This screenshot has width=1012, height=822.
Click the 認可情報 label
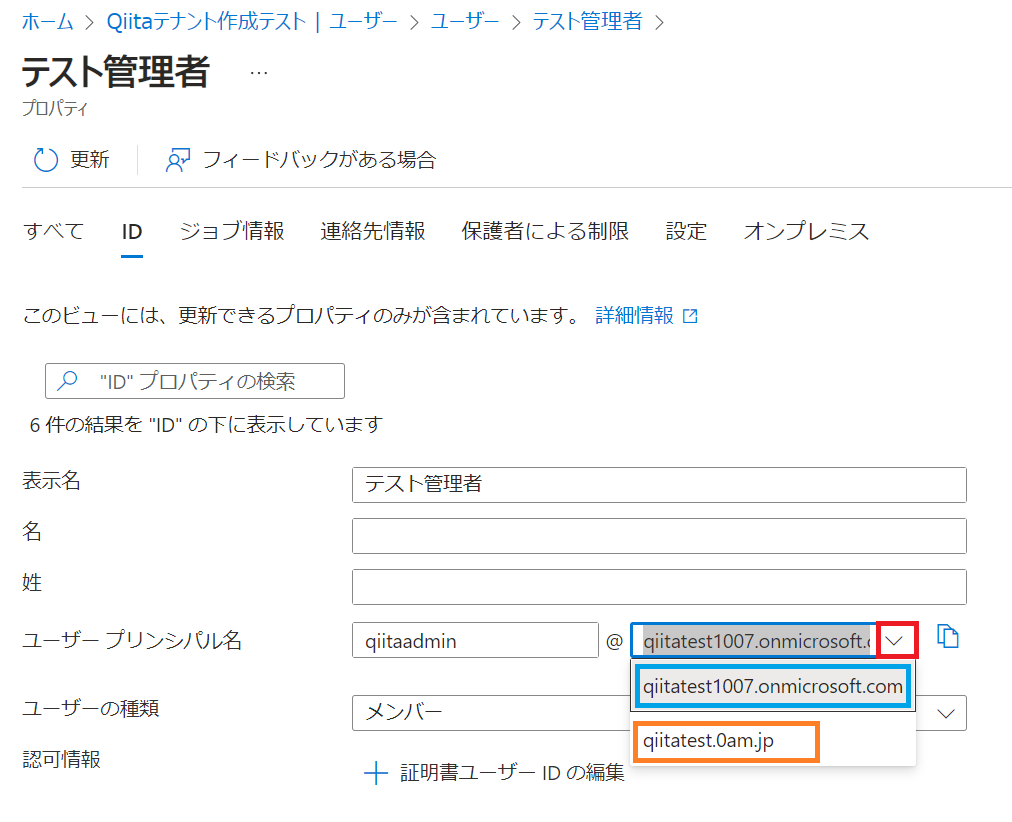point(61,759)
